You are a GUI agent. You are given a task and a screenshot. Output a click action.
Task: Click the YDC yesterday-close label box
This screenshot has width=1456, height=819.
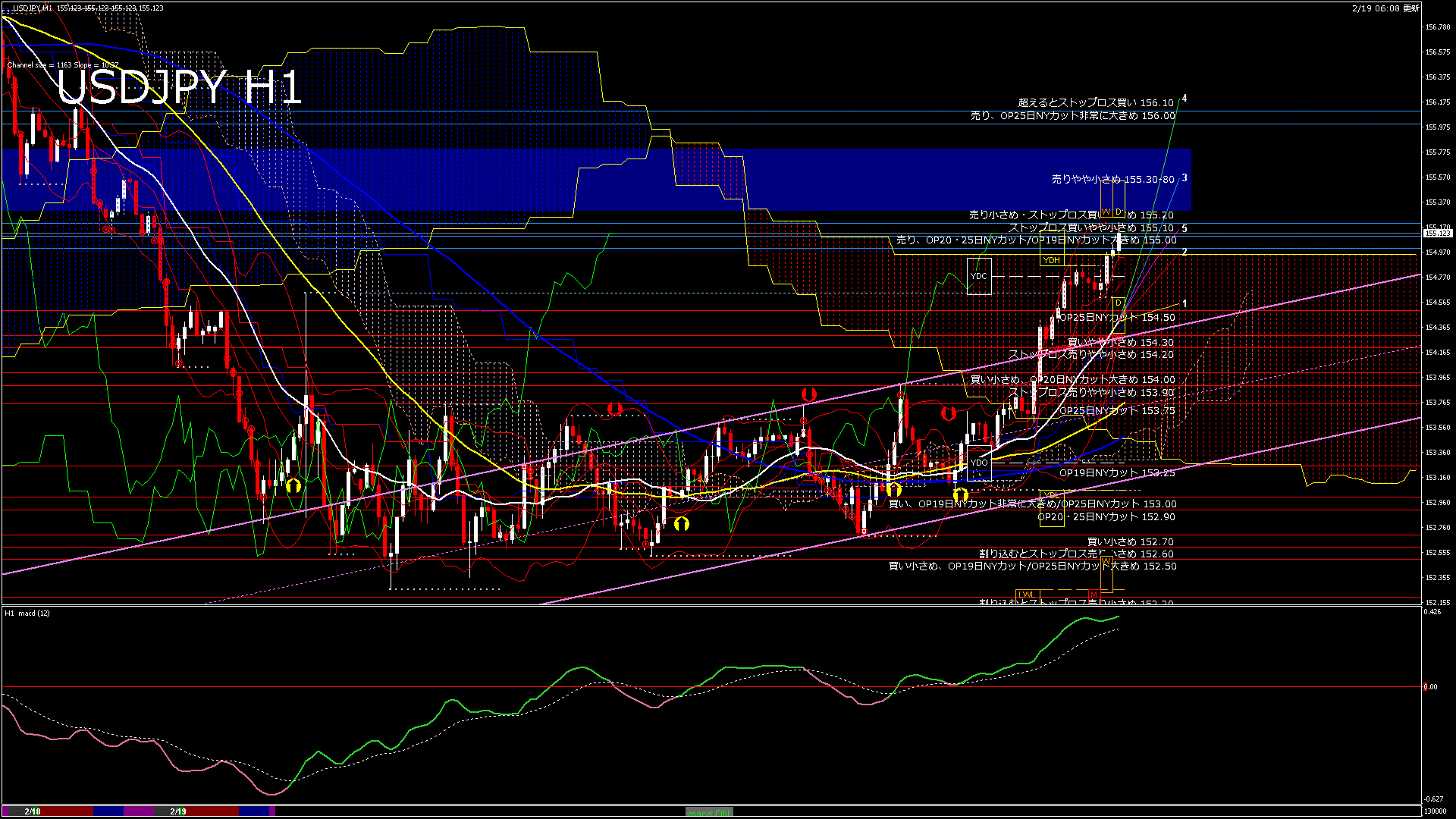tap(979, 276)
